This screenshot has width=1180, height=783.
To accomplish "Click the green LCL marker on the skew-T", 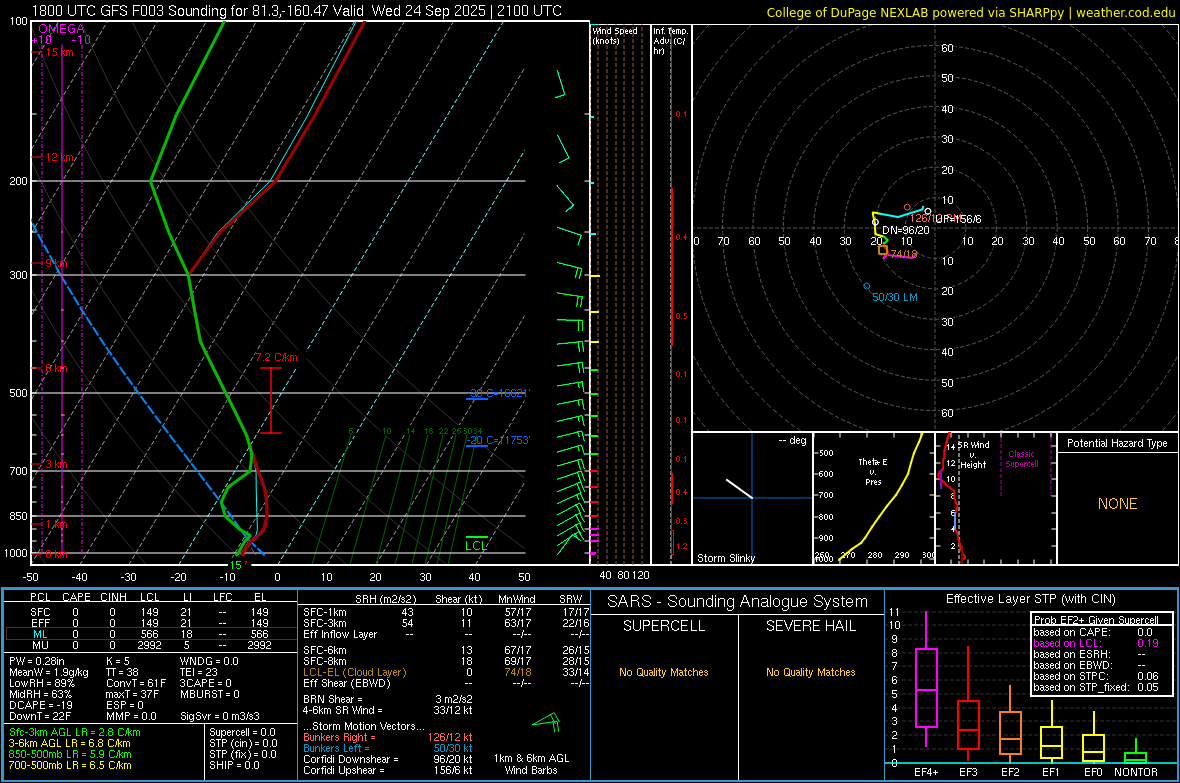I will (476, 546).
